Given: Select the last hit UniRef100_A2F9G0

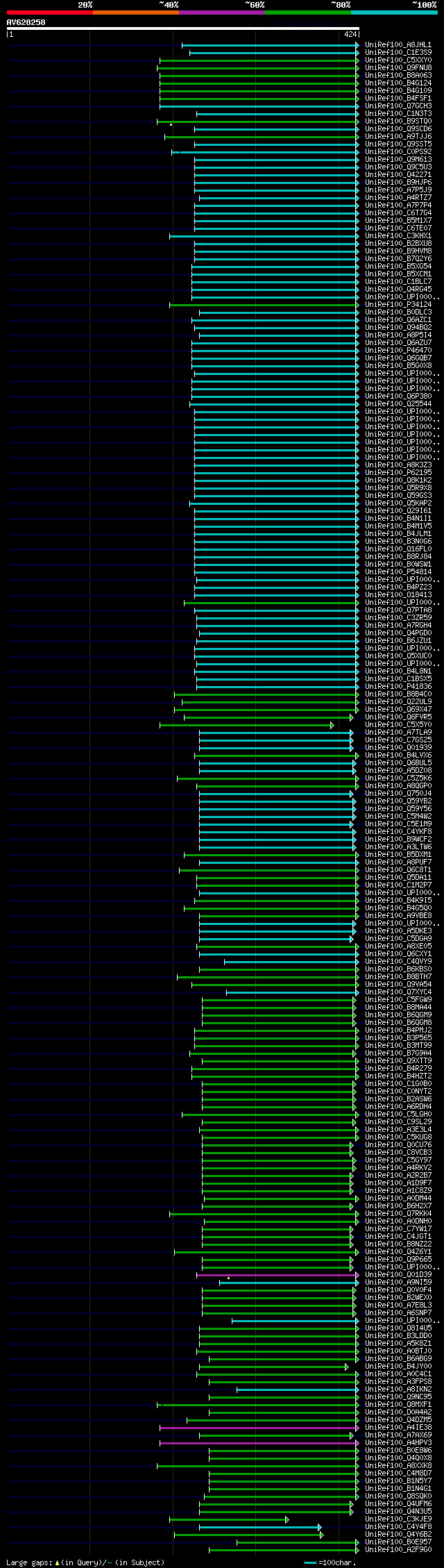Looking at the screenshot, I should (x=398, y=1549).
